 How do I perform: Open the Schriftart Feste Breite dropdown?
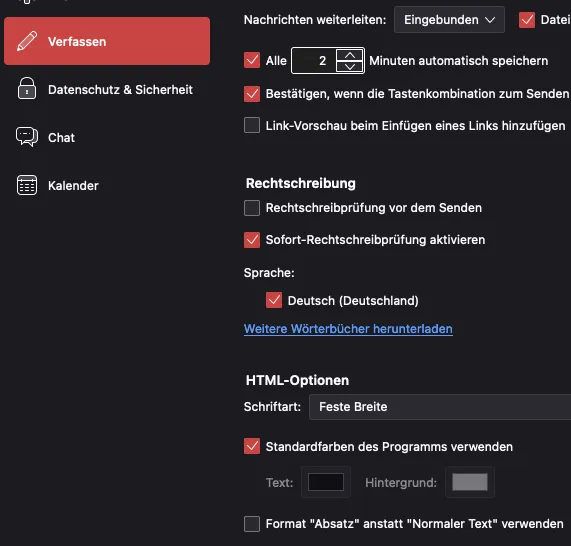pyautogui.click(x=440, y=407)
